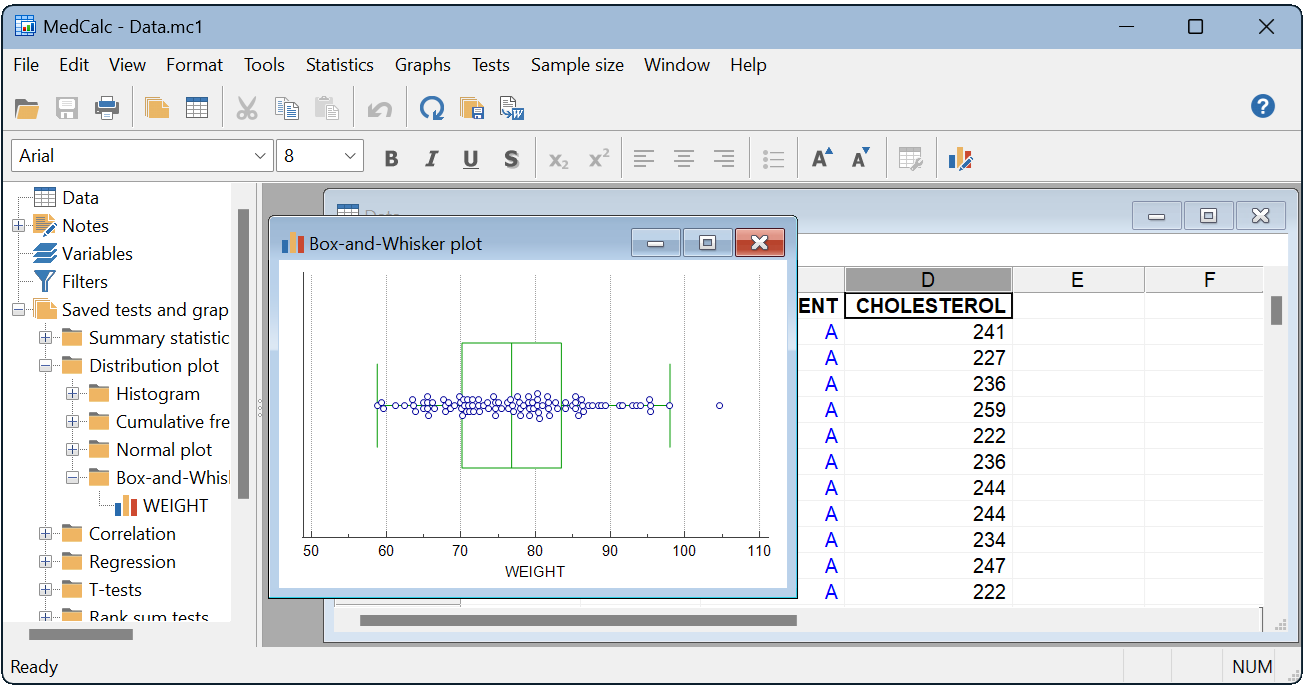Expand the Correlation folder
The height and width of the screenshot is (689, 1306).
pos(45,534)
